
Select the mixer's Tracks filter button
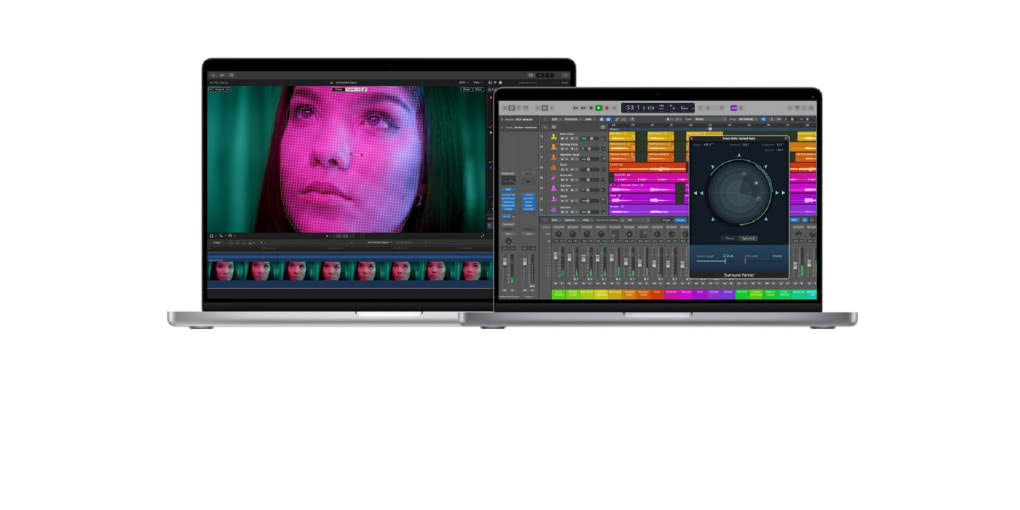point(680,220)
